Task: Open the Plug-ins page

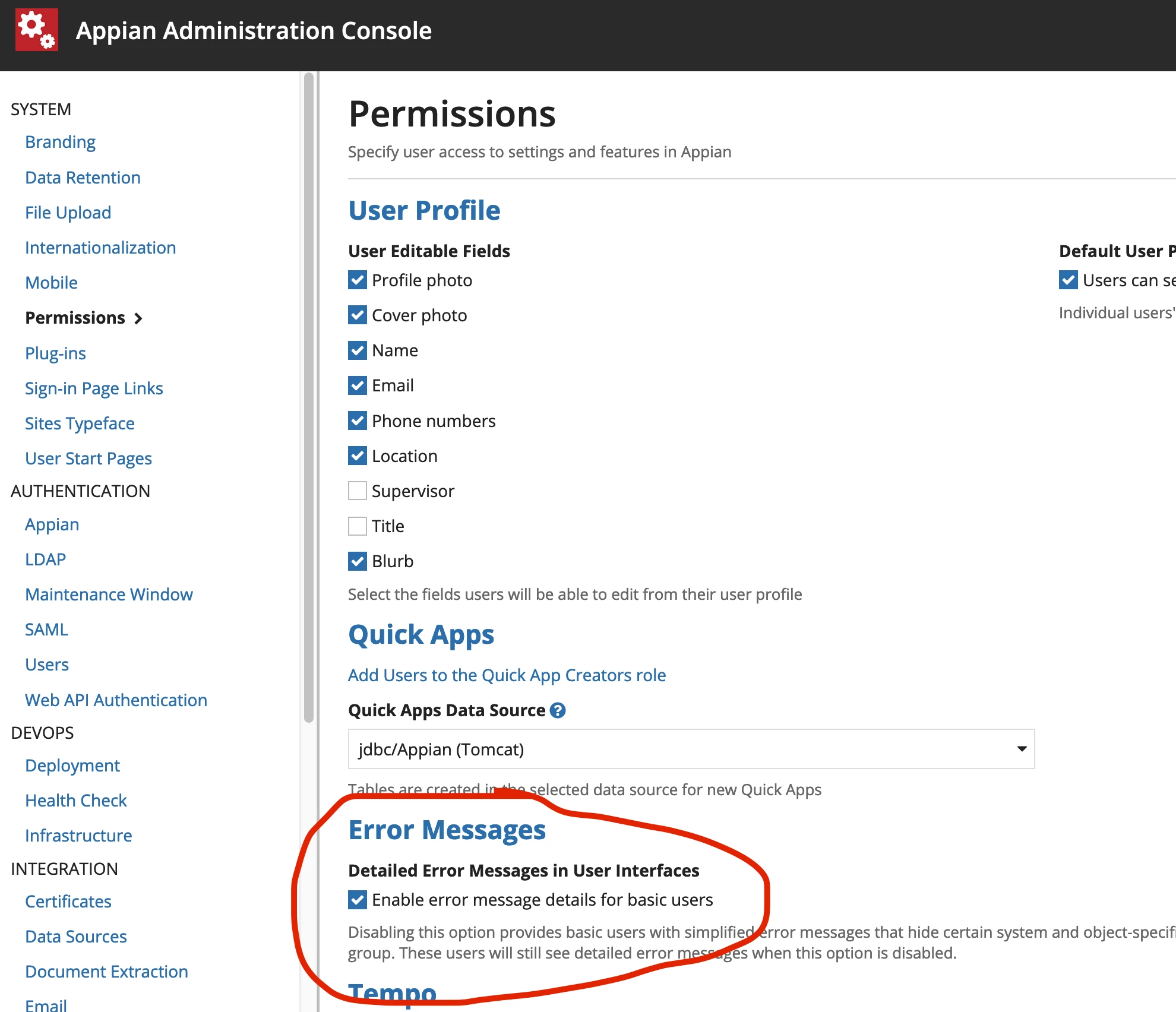Action: click(56, 353)
